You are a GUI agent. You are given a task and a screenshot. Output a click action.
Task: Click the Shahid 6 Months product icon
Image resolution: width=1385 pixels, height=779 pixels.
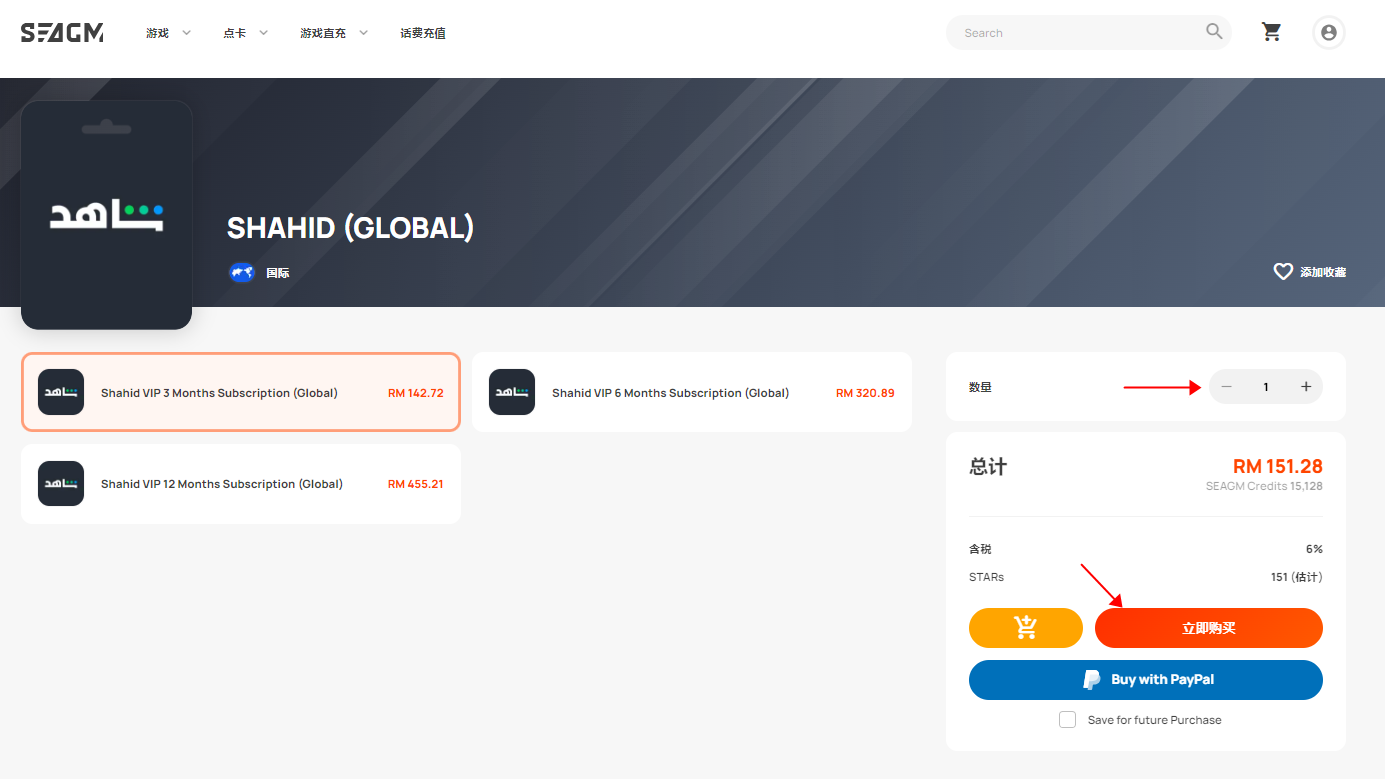[x=512, y=392]
